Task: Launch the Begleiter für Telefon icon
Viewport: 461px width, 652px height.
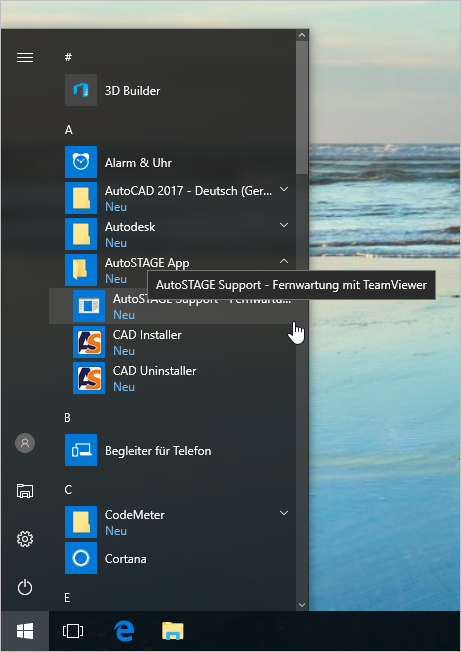Action: coord(81,450)
